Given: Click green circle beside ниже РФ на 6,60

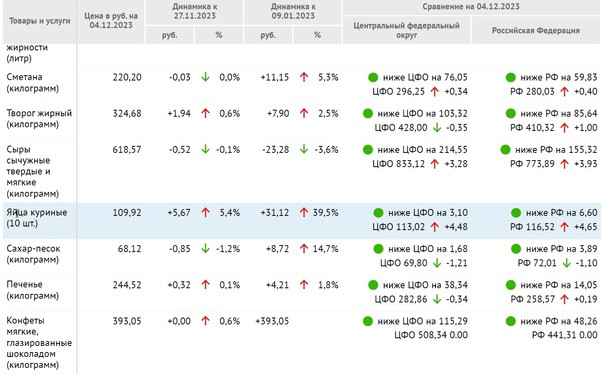Looking at the screenshot, I should pos(516,213).
